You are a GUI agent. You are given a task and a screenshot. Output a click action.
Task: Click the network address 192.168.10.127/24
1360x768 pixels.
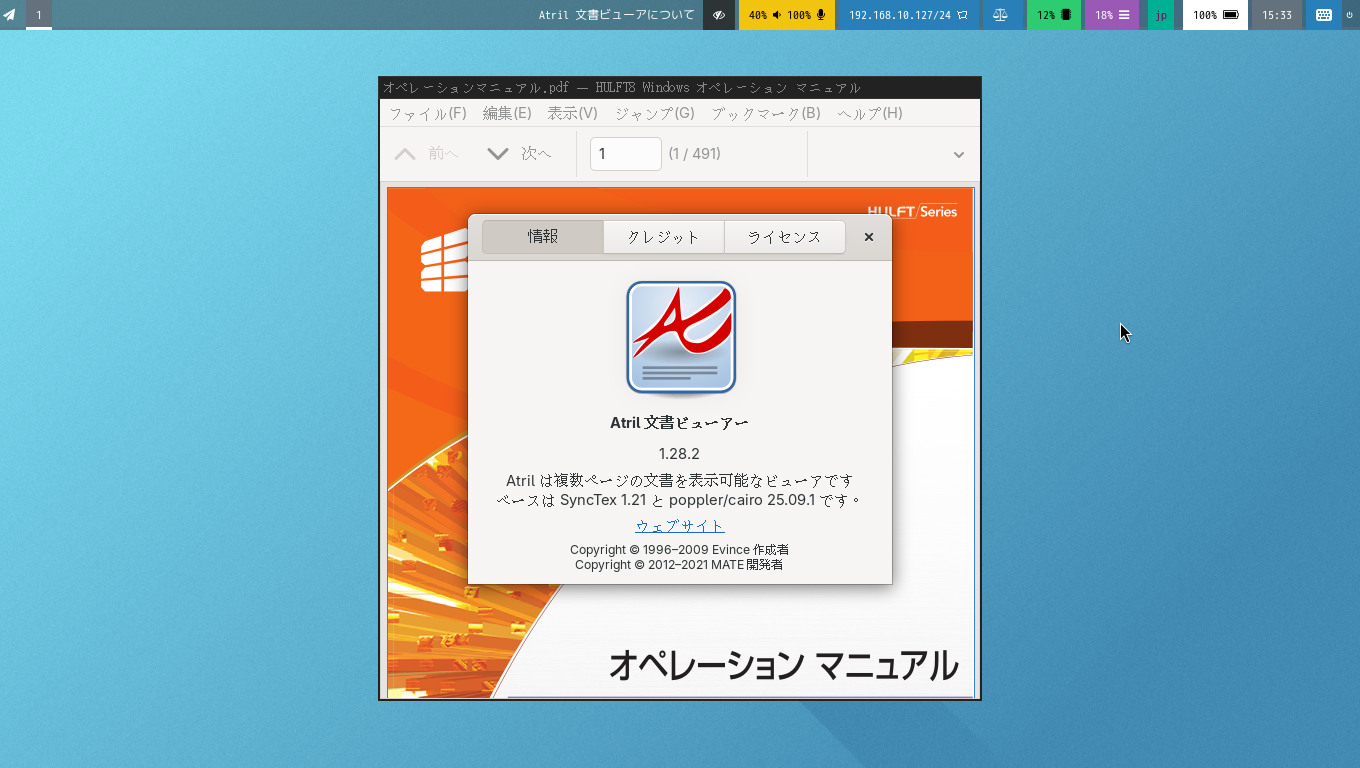(x=900, y=15)
